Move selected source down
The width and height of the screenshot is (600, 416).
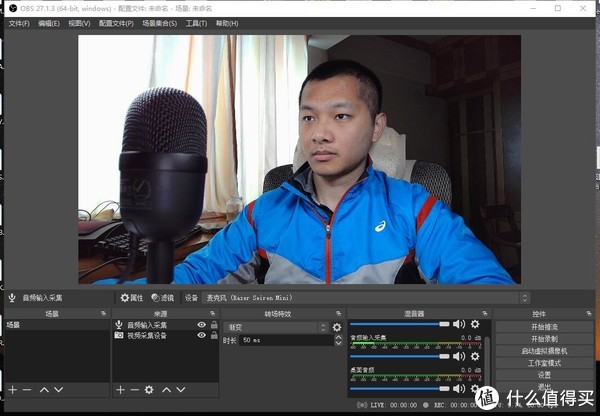(181, 390)
